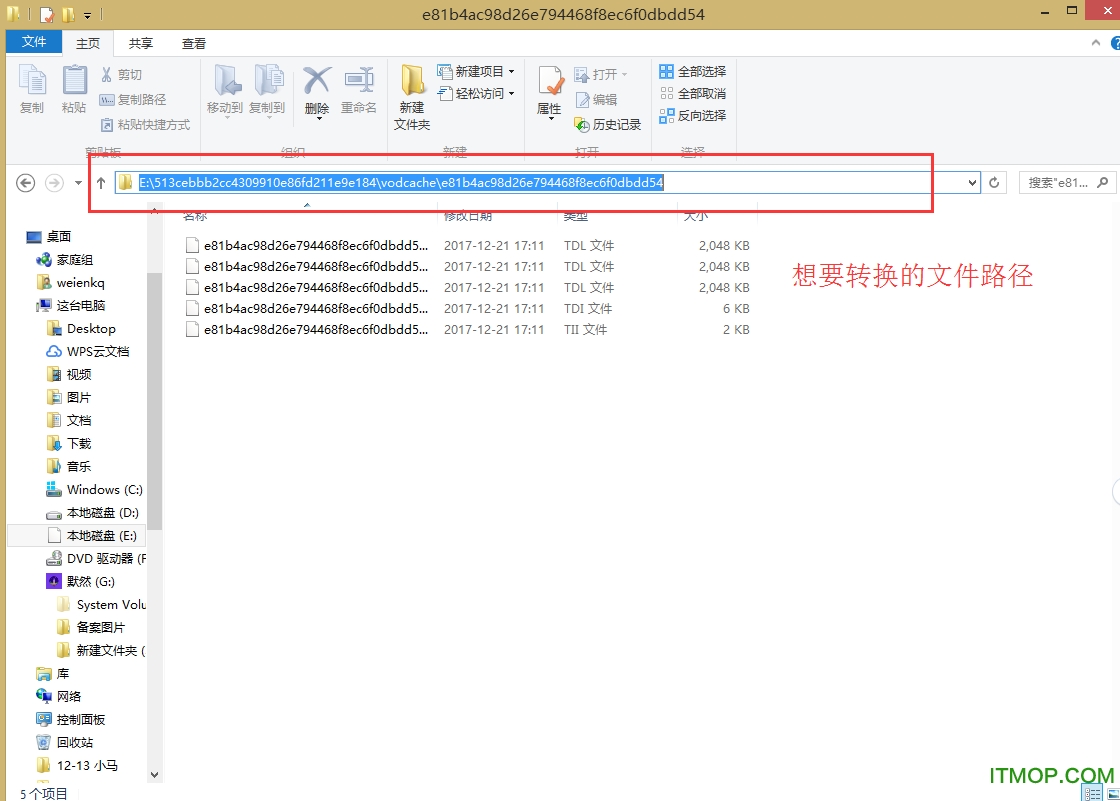1120x801 pixels.
Task: Open the New item (新建项目) dropdown
Action: point(476,71)
